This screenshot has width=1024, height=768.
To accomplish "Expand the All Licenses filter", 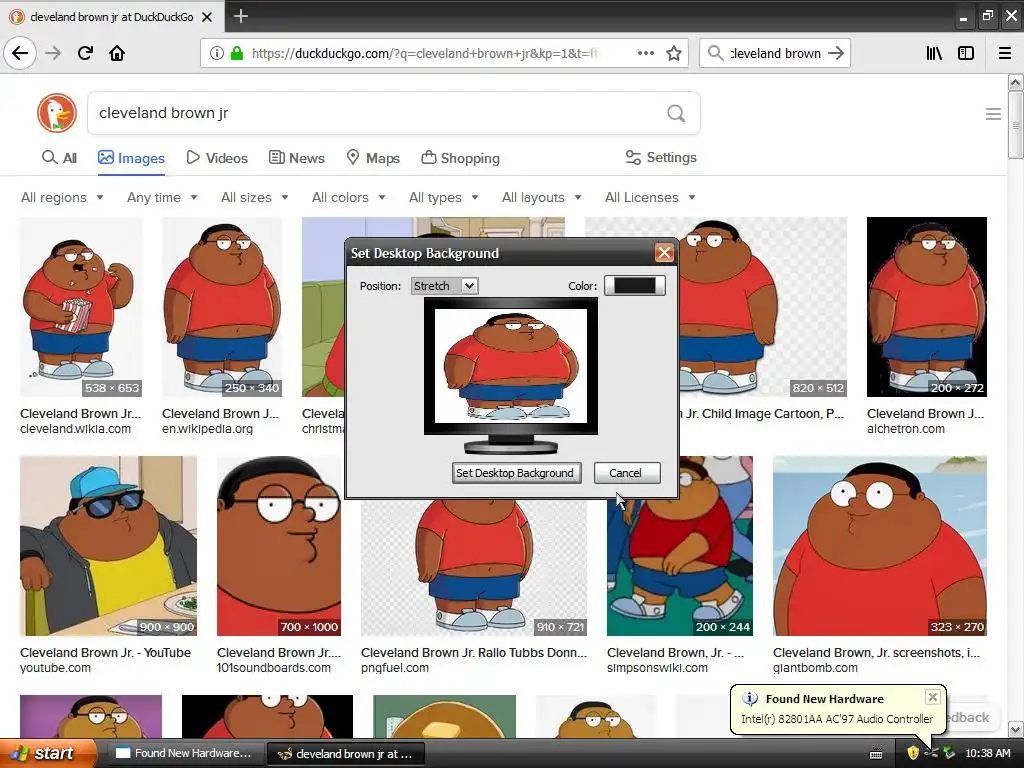I will click(x=650, y=197).
